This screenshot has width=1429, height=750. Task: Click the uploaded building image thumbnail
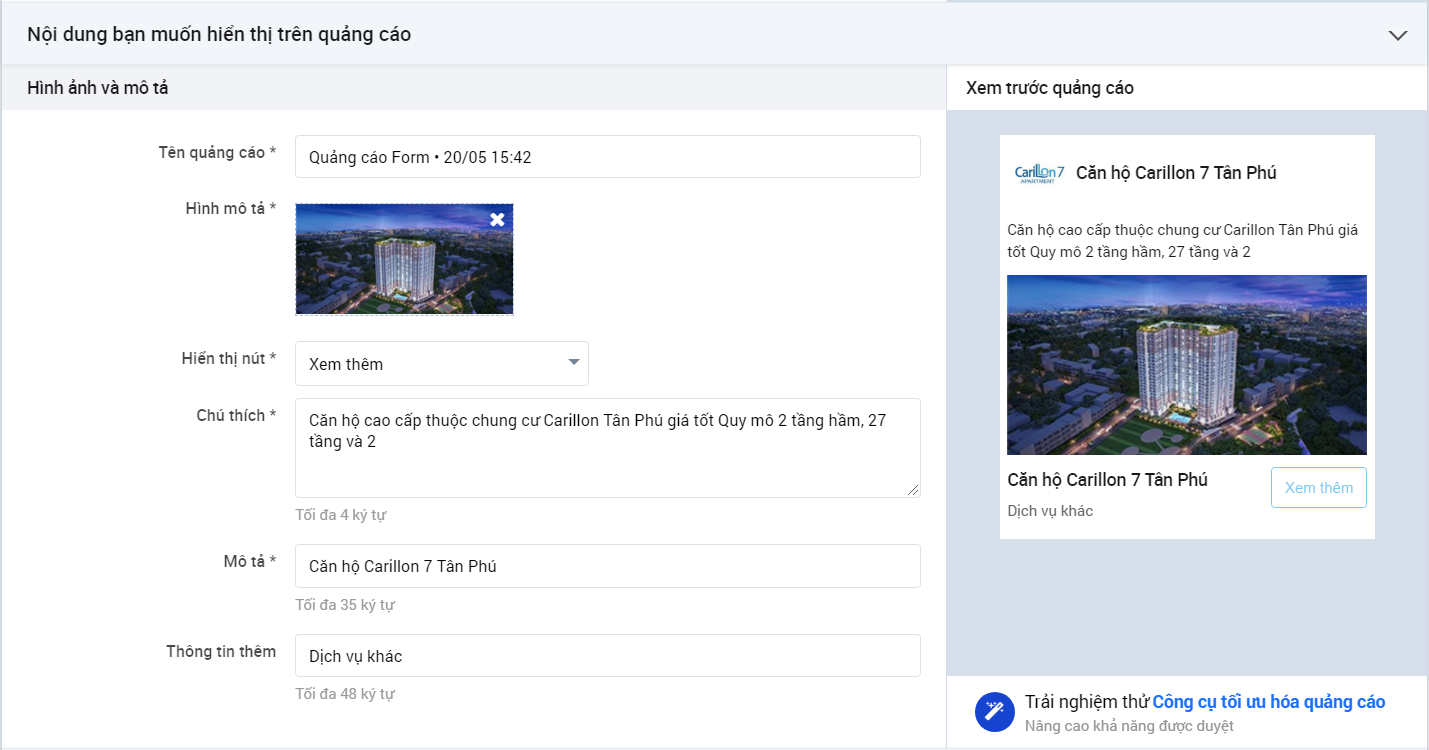pyautogui.click(x=404, y=259)
